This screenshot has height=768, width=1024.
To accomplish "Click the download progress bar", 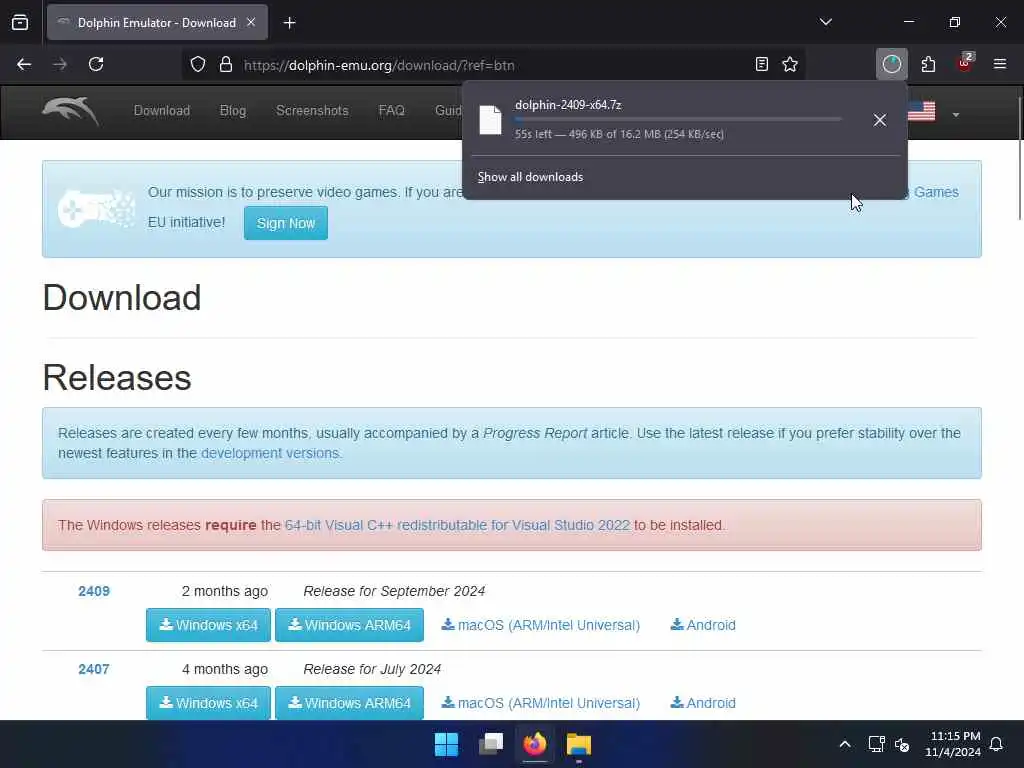I will (678, 120).
